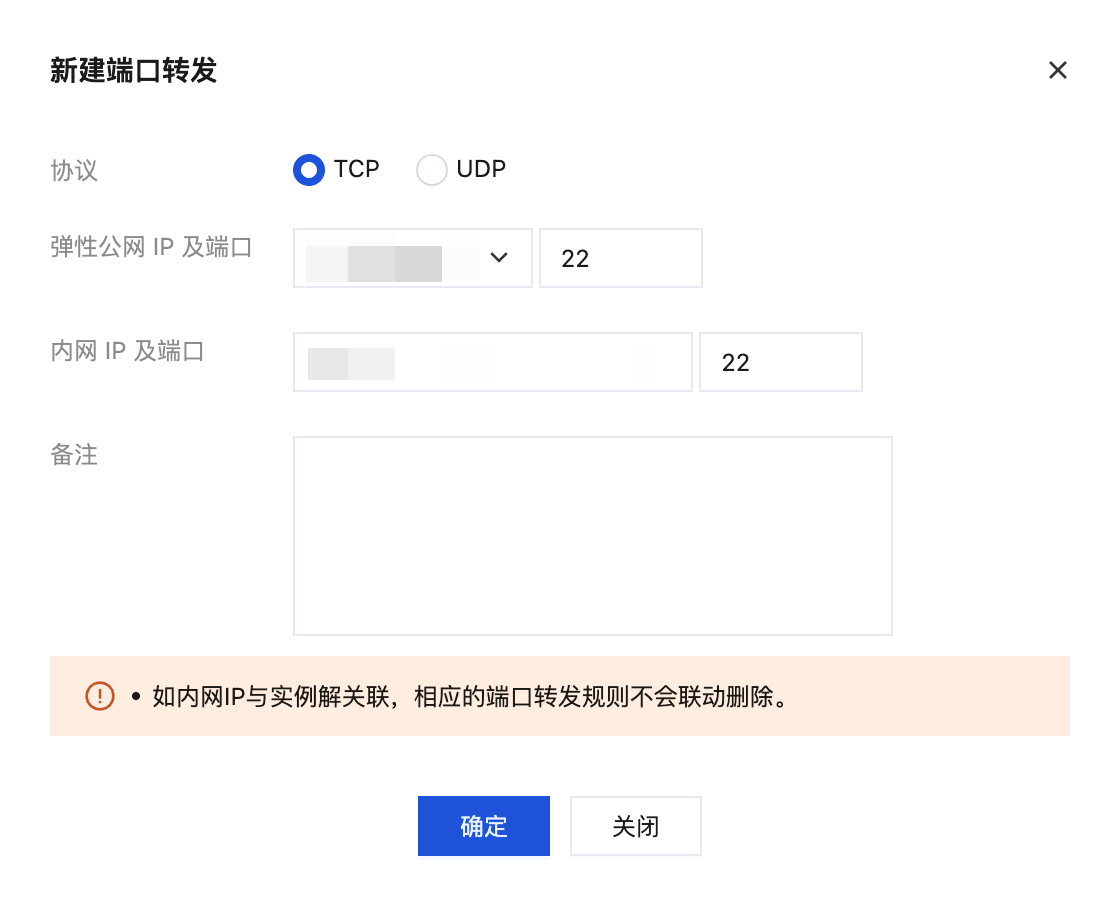Select the UDP protocol radio button

click(431, 170)
